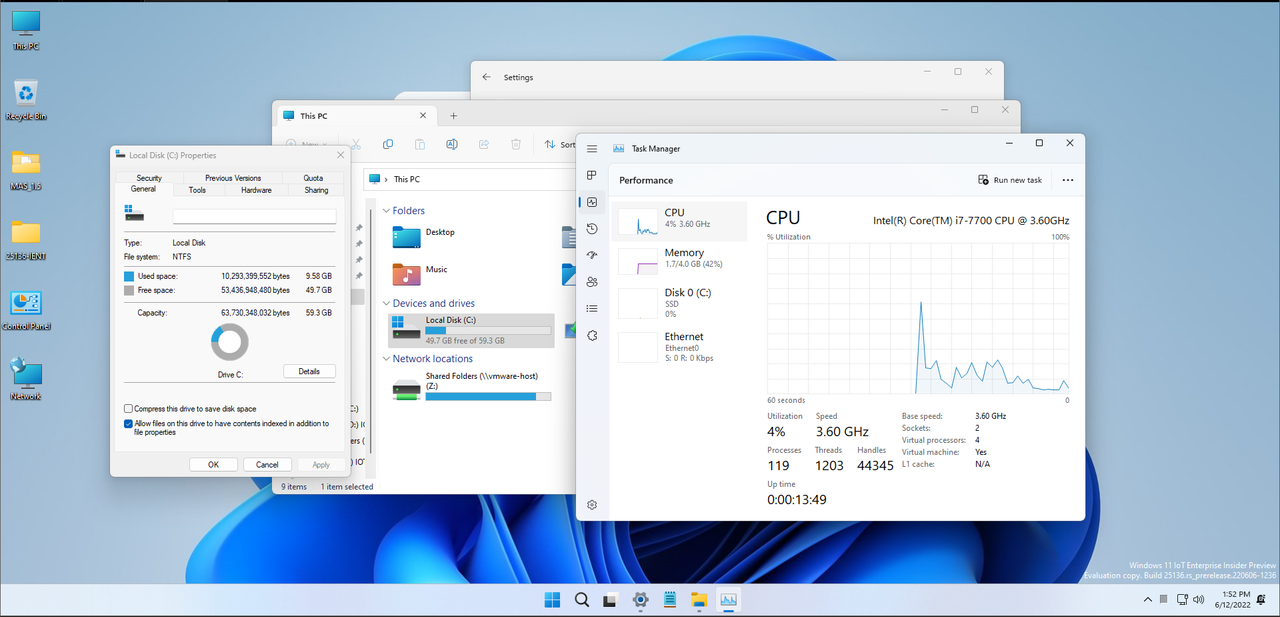
Task: Select the Memory resource in Performance list
Action: (679, 259)
